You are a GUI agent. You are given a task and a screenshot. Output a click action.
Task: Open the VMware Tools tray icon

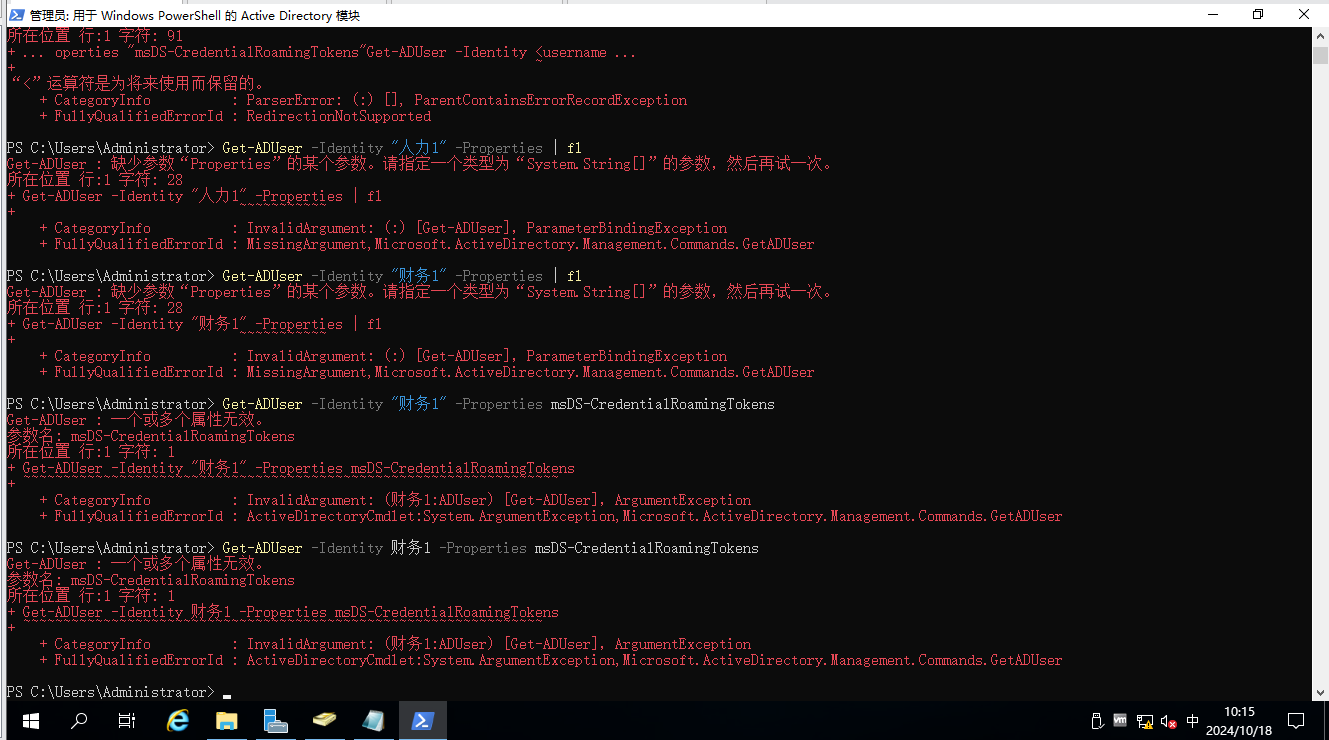point(1120,720)
